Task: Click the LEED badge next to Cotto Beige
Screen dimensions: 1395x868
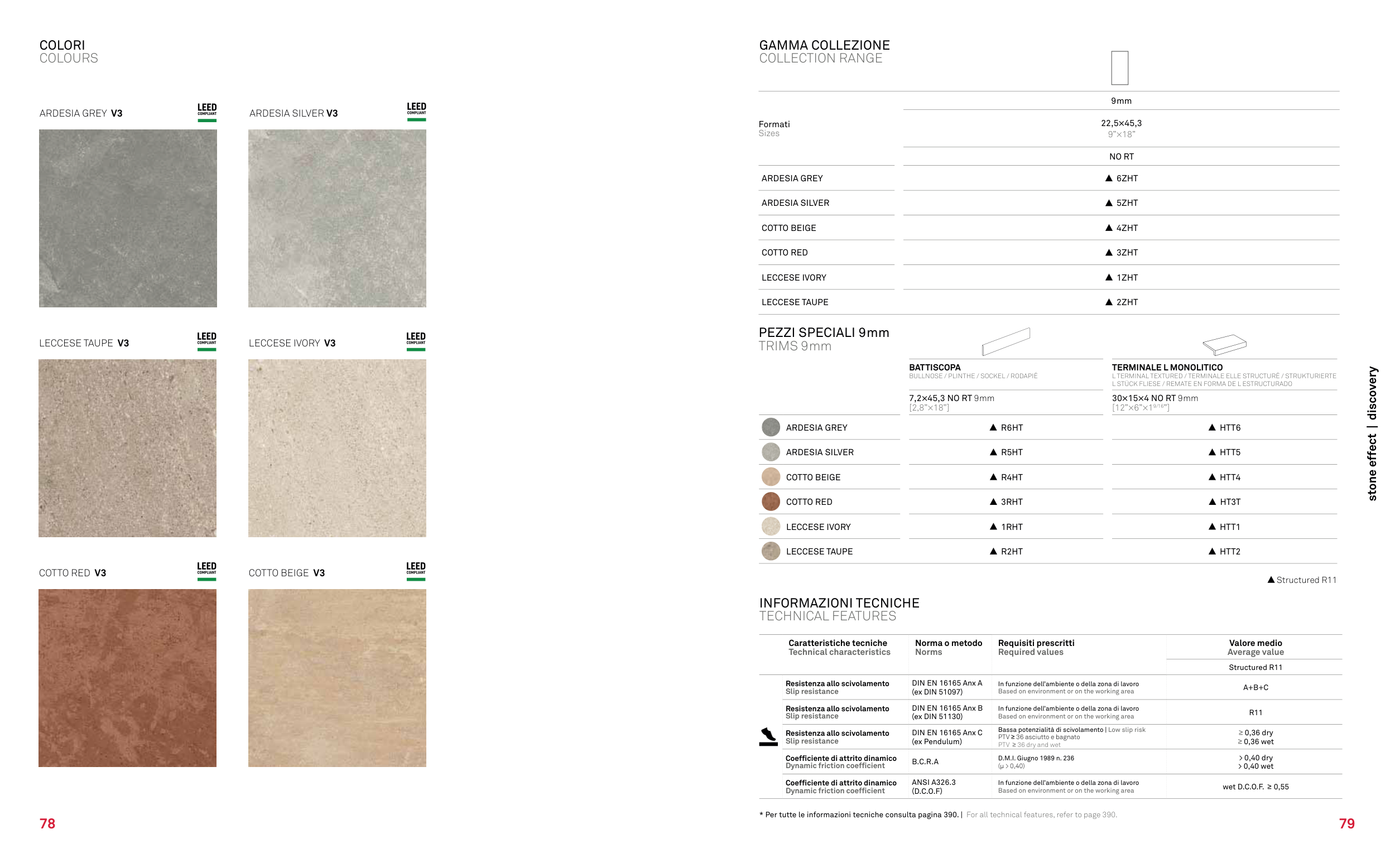Action: 416,571
